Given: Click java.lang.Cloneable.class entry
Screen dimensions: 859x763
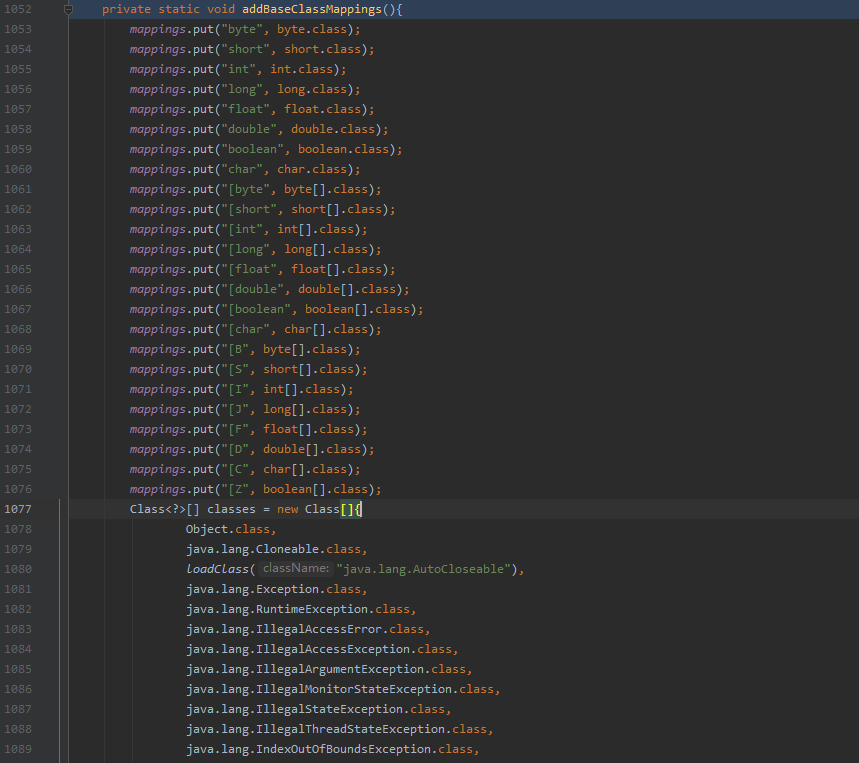Looking at the screenshot, I should (273, 549).
